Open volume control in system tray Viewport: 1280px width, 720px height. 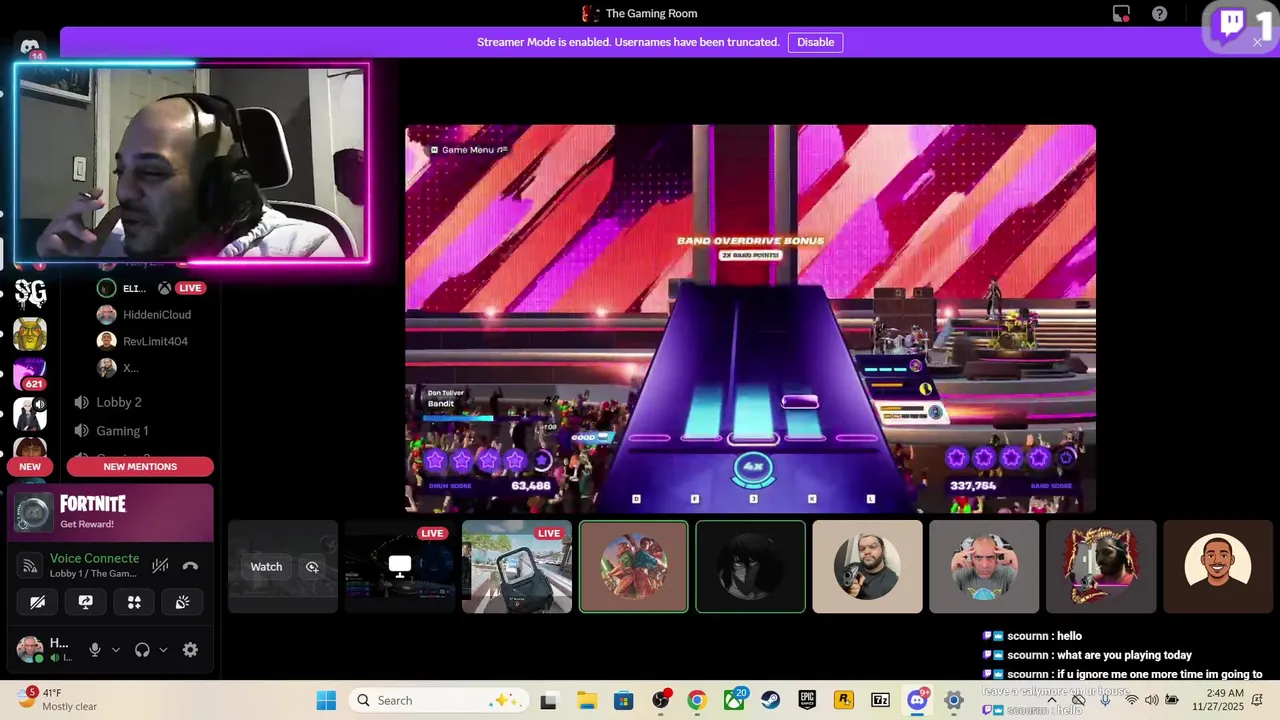pyautogui.click(x=1151, y=700)
